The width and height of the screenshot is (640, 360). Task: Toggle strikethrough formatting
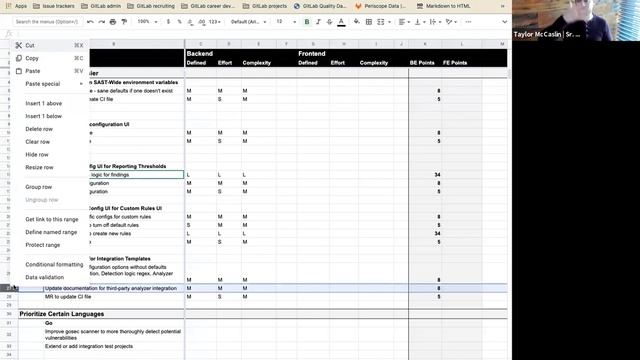[x=329, y=22]
